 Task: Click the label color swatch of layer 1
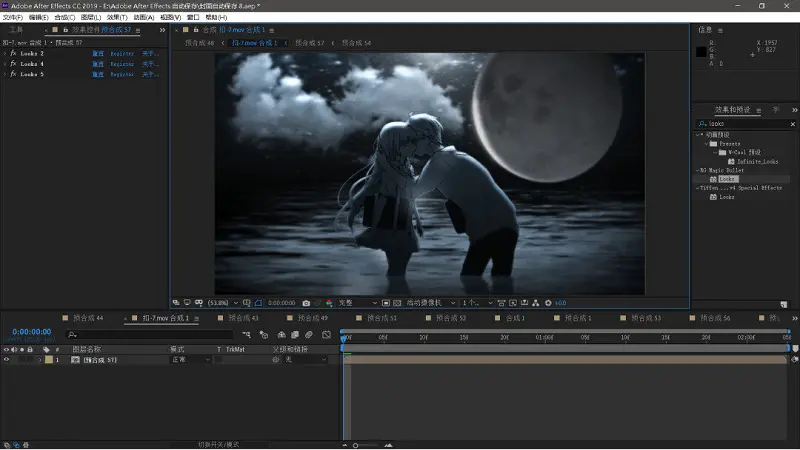[49, 360]
